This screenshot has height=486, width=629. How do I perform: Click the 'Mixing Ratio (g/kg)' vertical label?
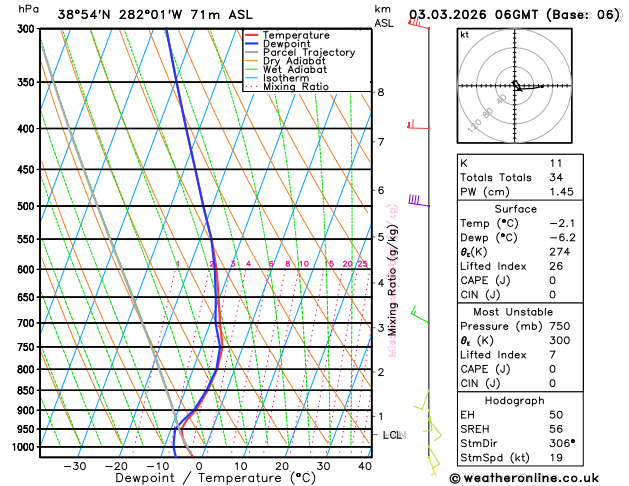(x=393, y=280)
